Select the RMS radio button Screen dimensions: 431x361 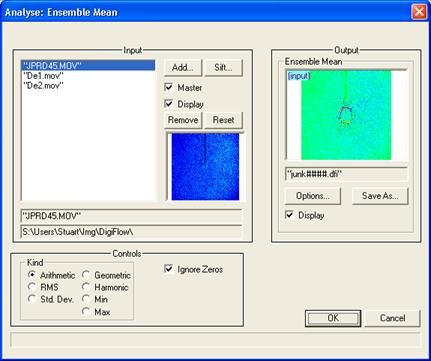pos(32,287)
